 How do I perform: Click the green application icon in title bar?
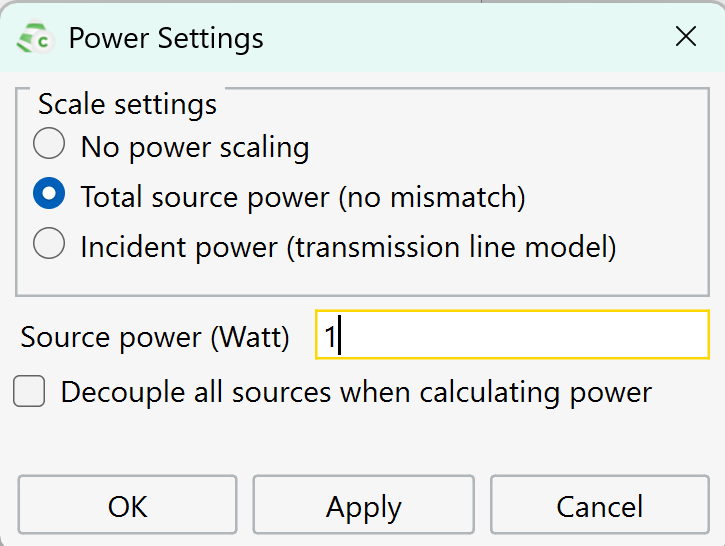[x=35, y=37]
